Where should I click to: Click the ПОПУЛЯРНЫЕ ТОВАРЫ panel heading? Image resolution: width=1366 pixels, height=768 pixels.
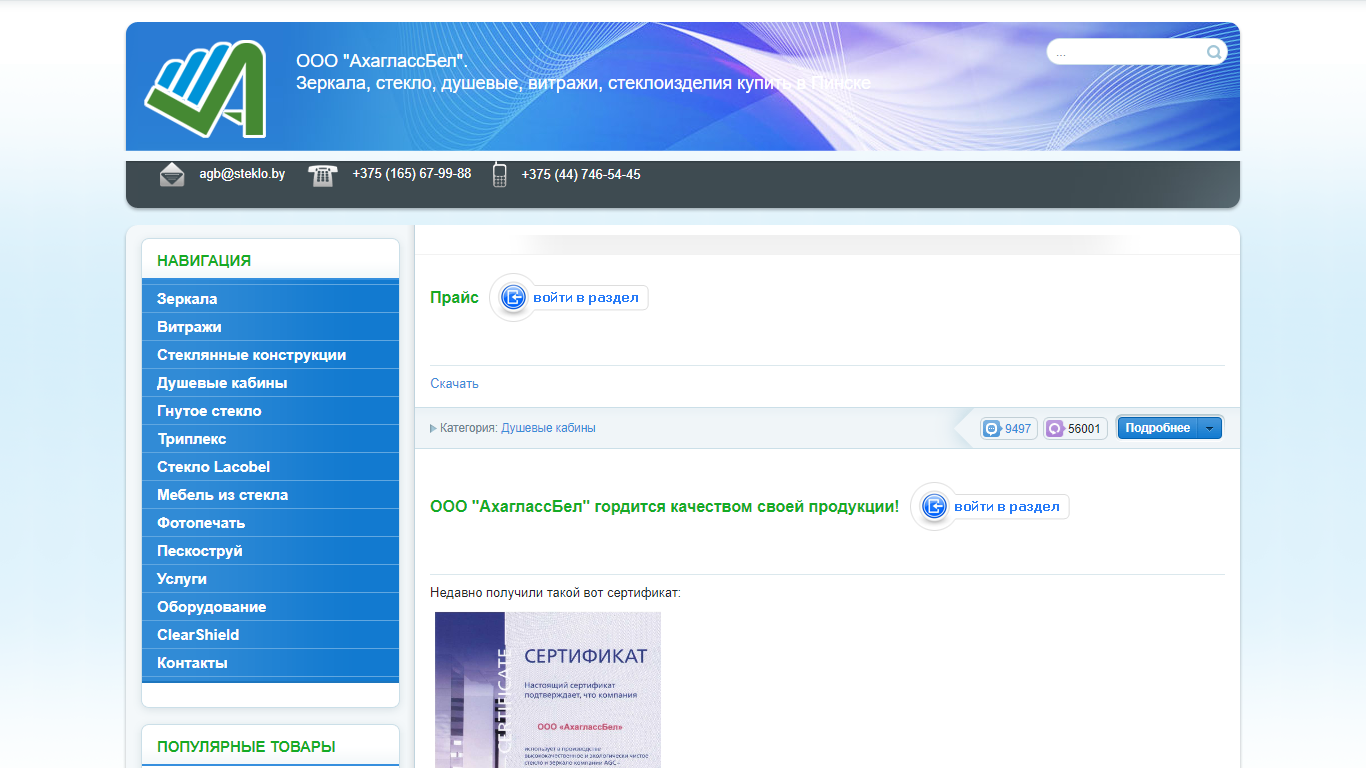point(246,747)
